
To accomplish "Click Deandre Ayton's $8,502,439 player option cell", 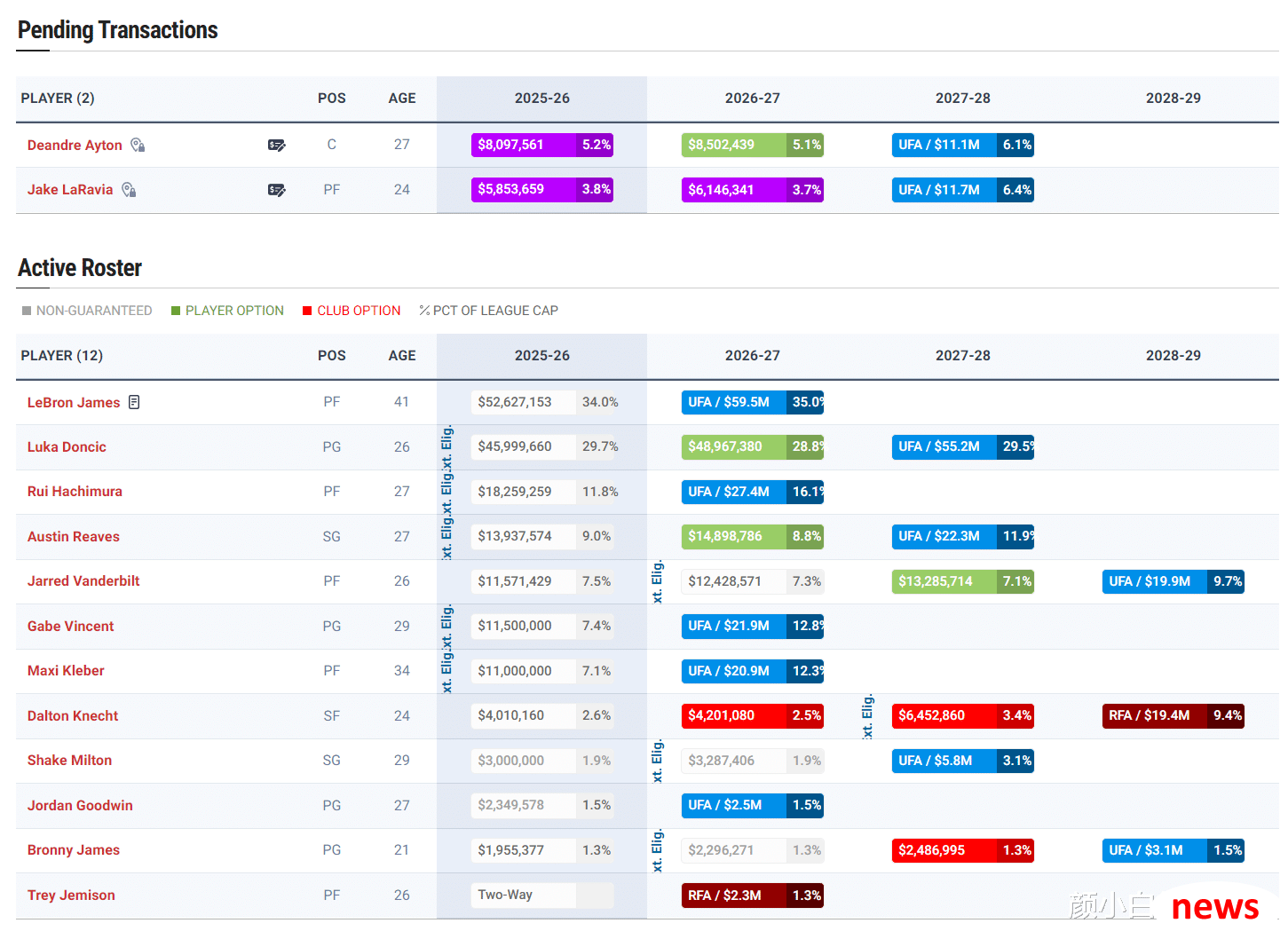I will click(x=753, y=145).
